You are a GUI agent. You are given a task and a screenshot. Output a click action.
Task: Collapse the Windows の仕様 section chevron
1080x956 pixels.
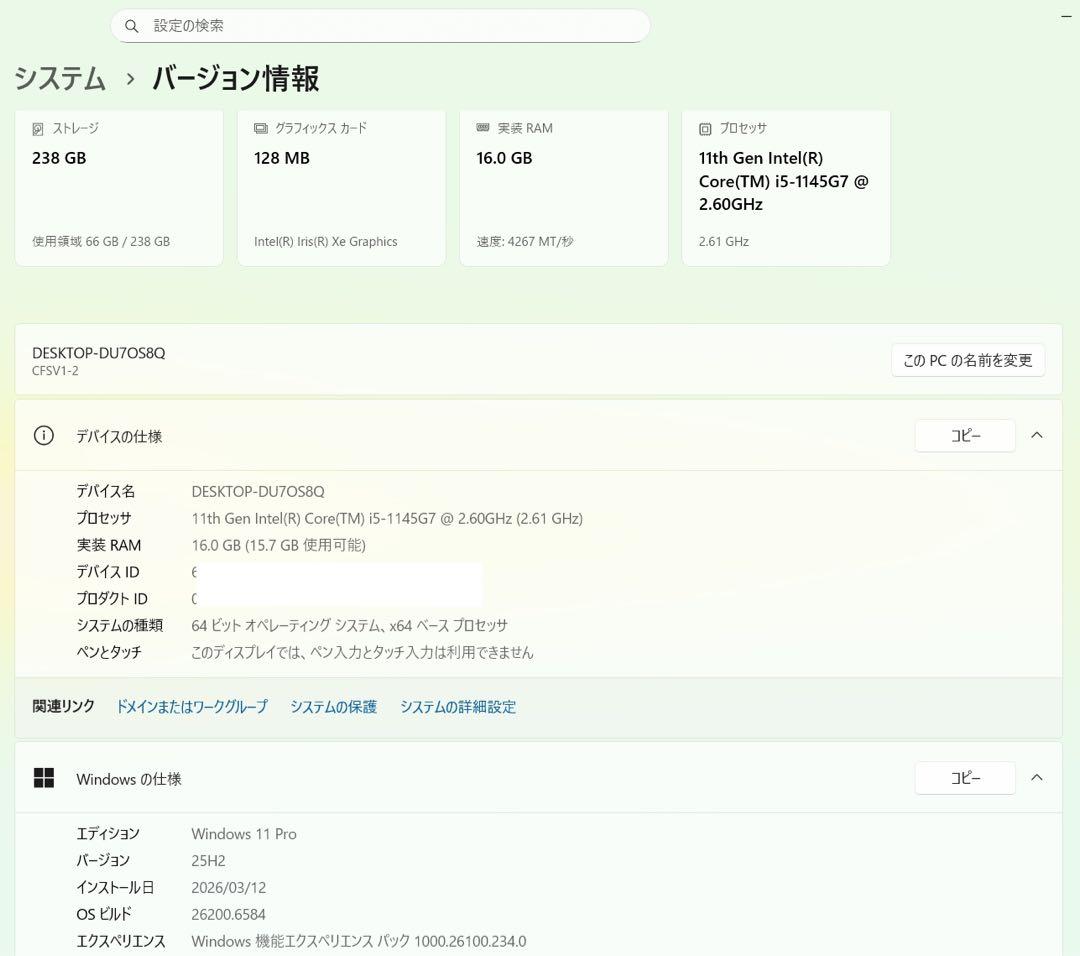(x=1037, y=777)
